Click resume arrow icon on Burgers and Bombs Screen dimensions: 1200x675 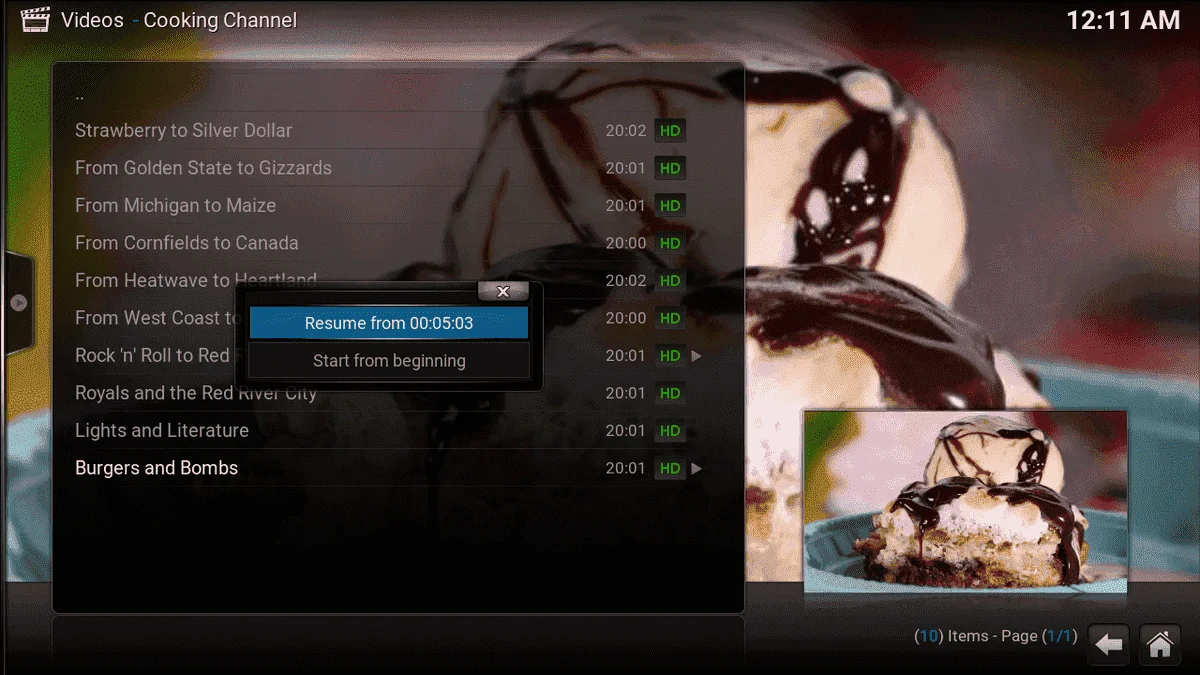(697, 468)
